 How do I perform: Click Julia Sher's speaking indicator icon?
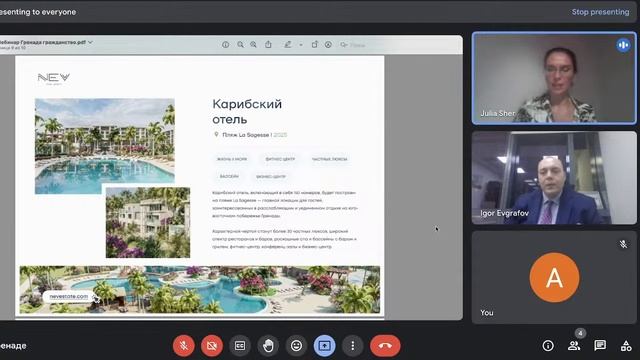click(x=623, y=45)
